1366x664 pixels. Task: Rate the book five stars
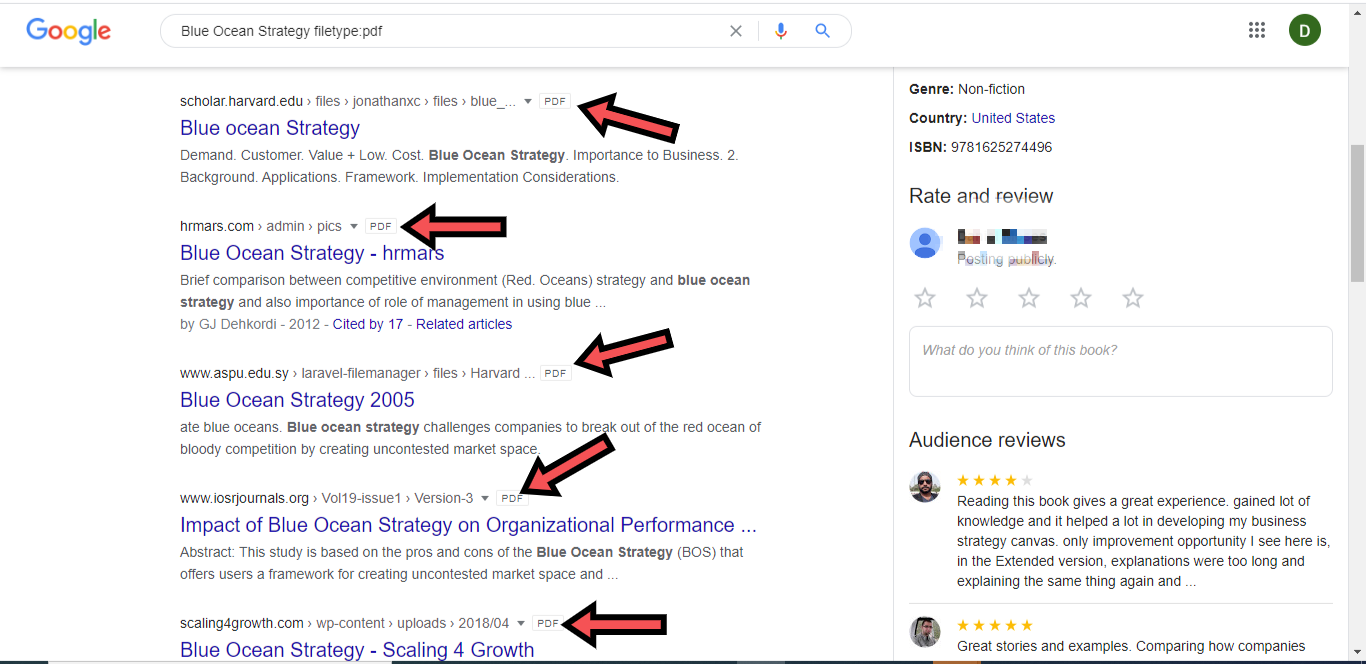click(1133, 298)
